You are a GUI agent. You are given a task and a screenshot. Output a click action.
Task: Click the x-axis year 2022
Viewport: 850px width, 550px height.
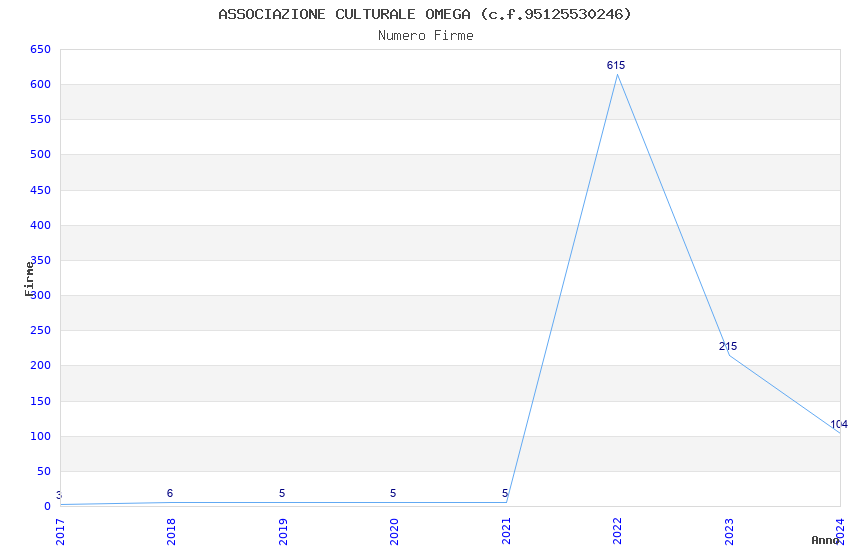click(617, 532)
